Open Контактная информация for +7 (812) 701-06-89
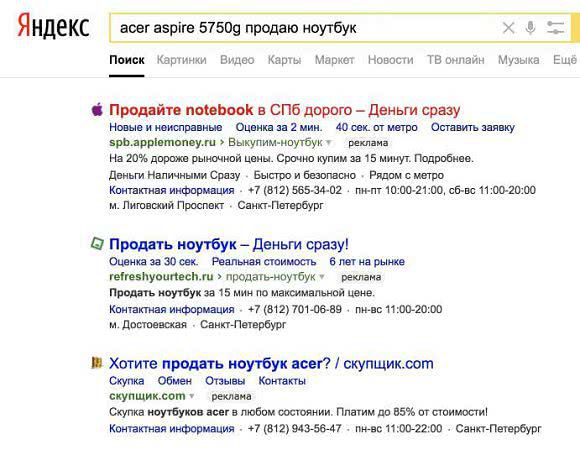580x450 pixels. pyautogui.click(x=172, y=309)
